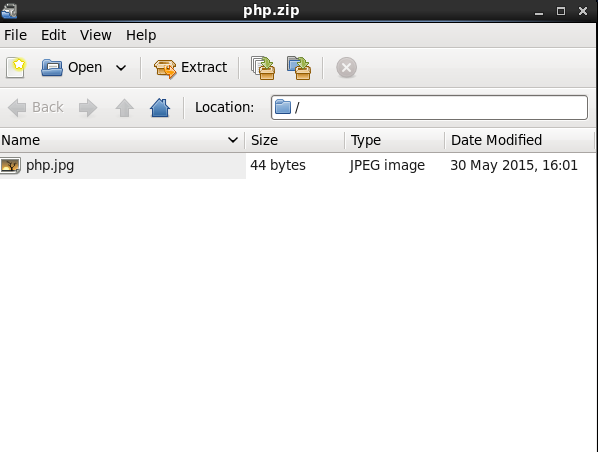
Task: Click the Extract button
Action: 190,68
